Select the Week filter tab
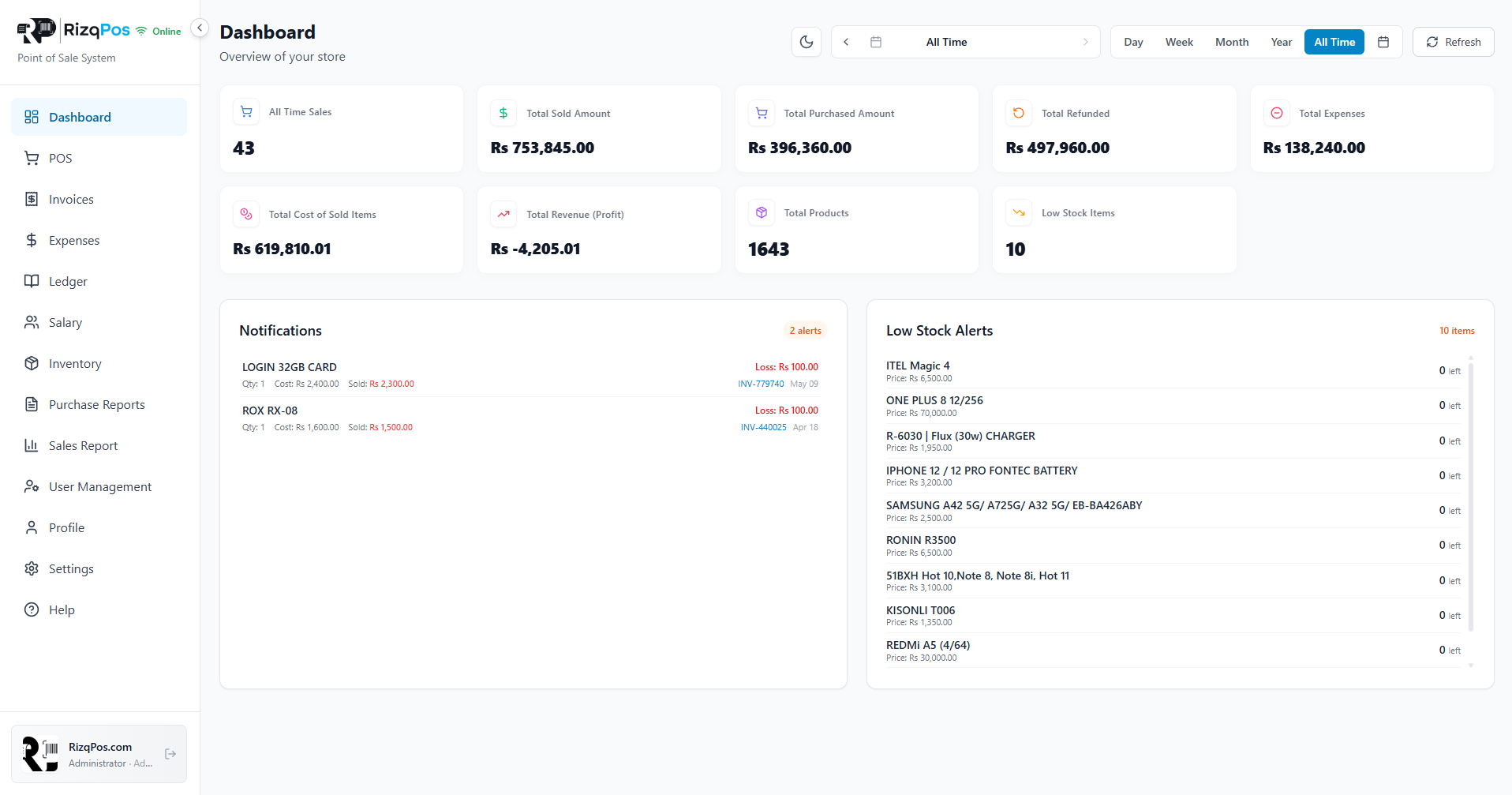Image resolution: width=1512 pixels, height=795 pixels. (x=1179, y=42)
